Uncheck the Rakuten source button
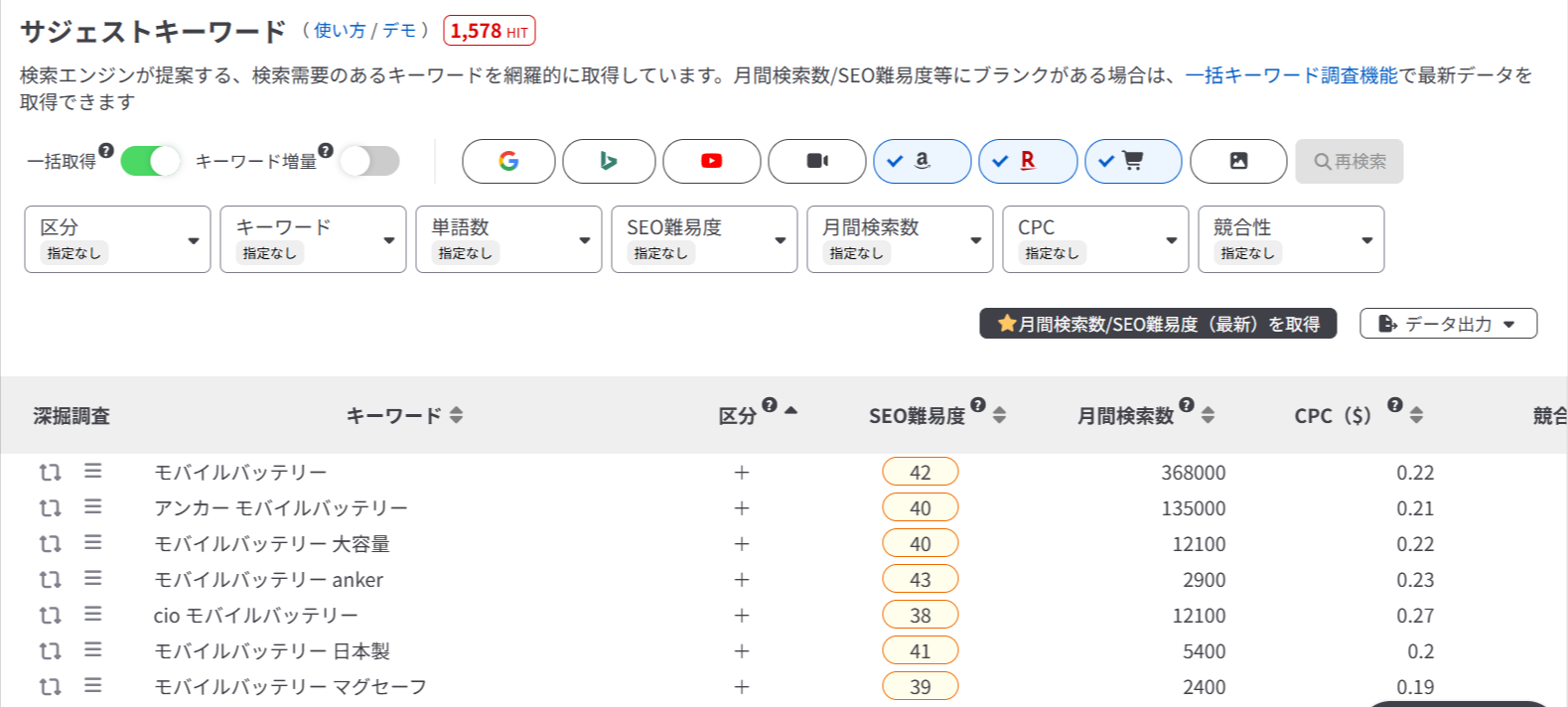This screenshot has width=1568, height=707. click(1027, 161)
